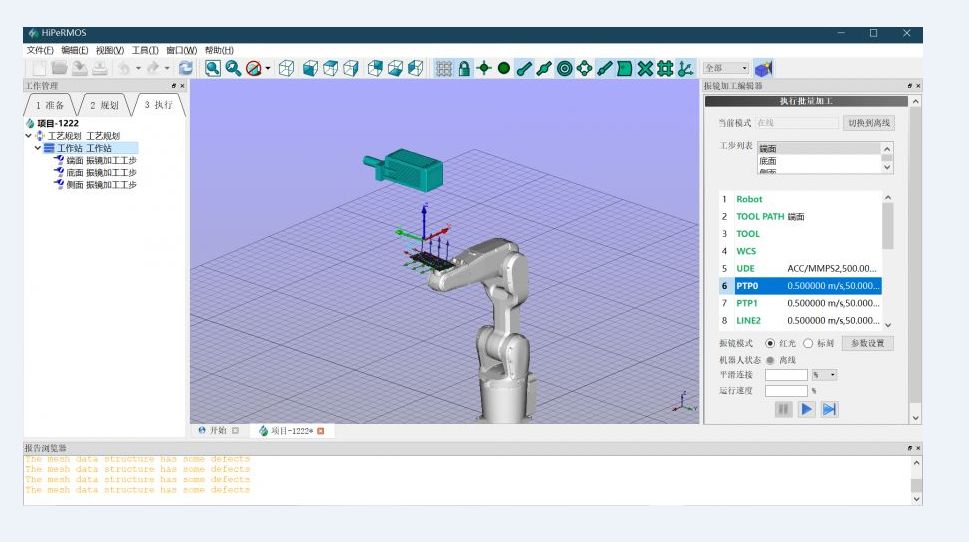Collapse the 工艺规划 tree node
This screenshot has width=969, height=542.
28,135
